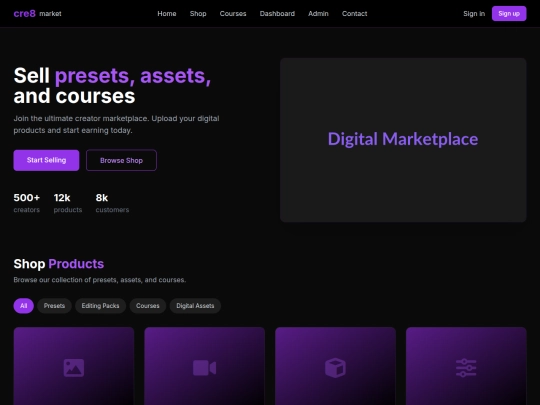The width and height of the screenshot is (540, 405).
Task: Select the Presets filter chip
Action: [54, 306]
